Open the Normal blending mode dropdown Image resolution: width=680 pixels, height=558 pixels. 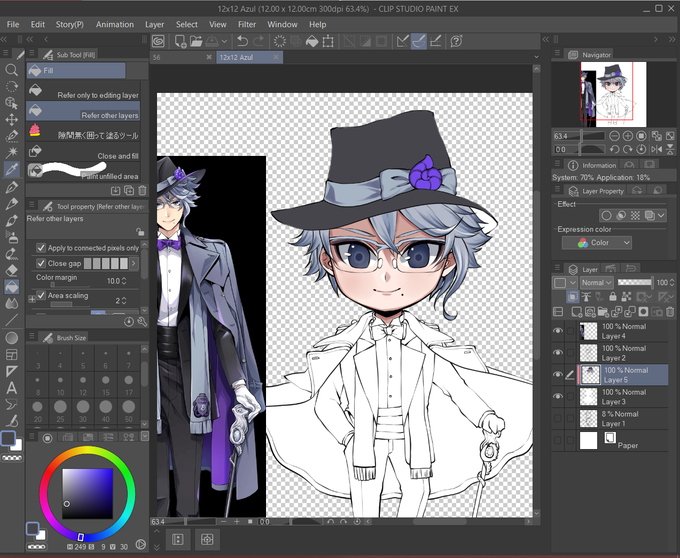pos(597,283)
